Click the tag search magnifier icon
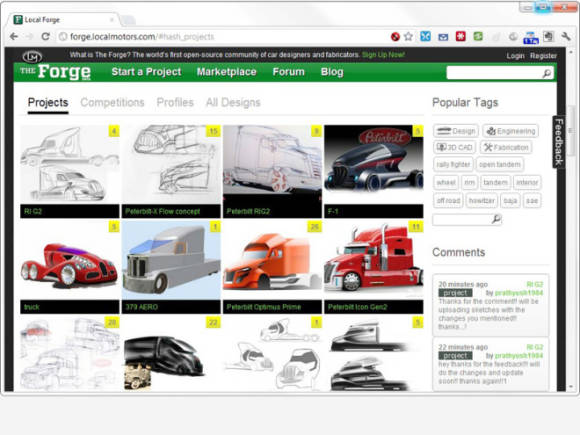This screenshot has width=580, height=435. pyautogui.click(x=496, y=219)
